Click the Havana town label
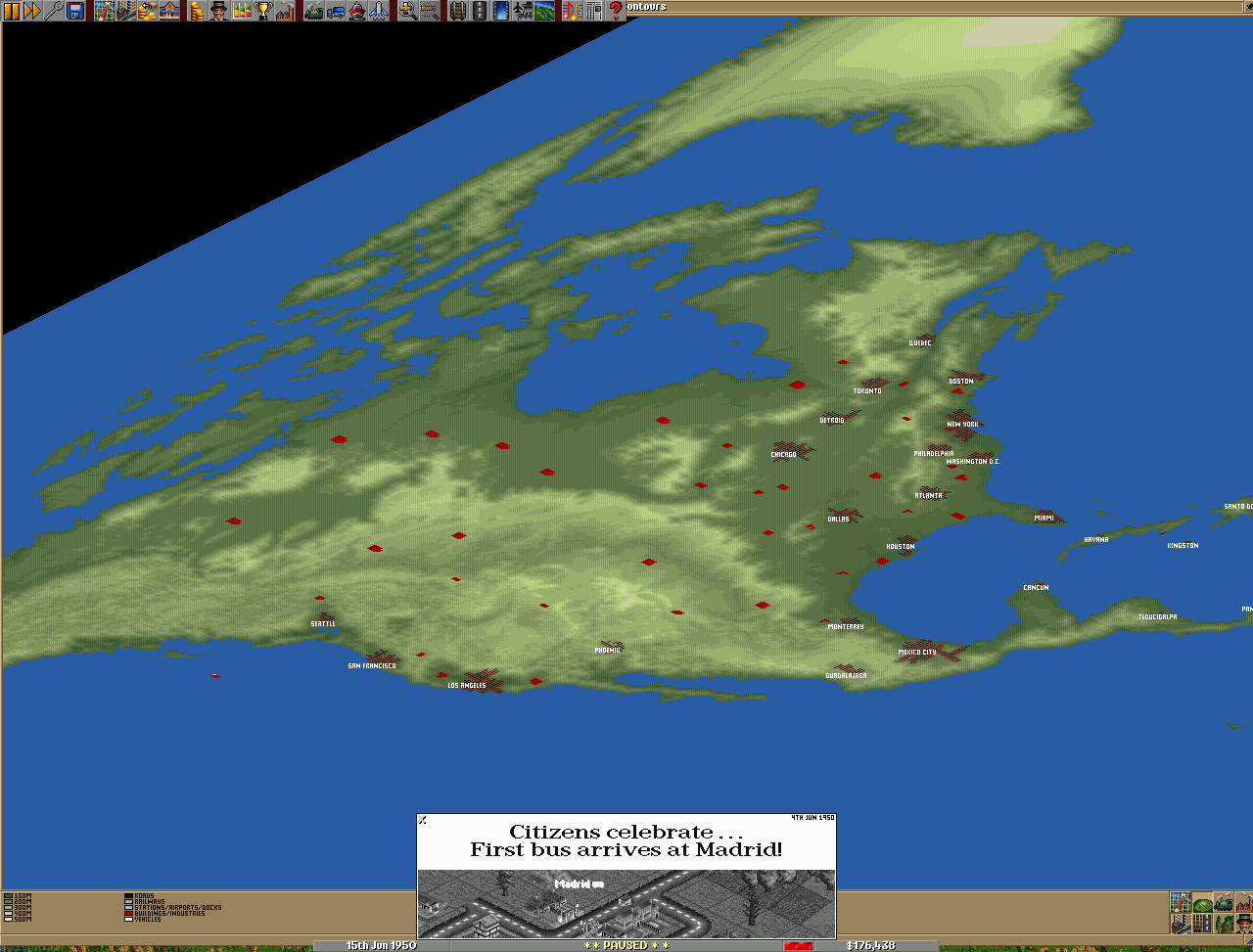Screen dimensions: 1253x952 coord(1096,540)
